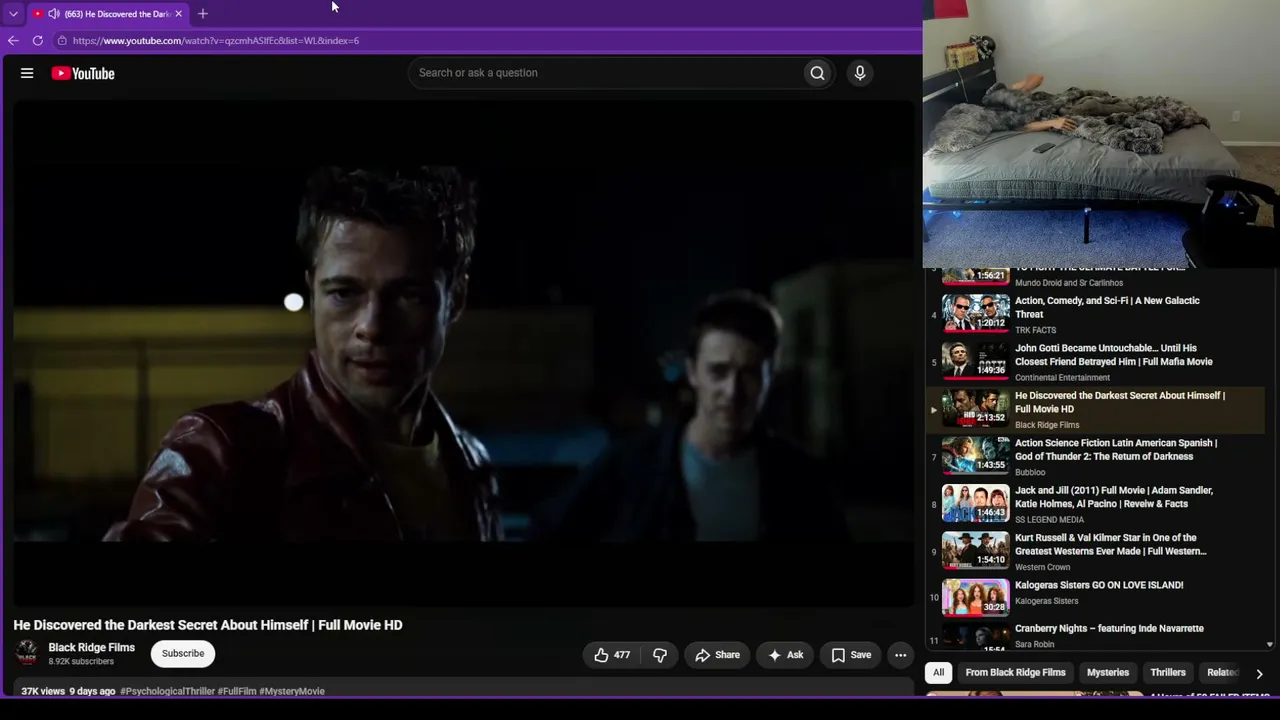This screenshot has width=1280, height=720.
Task: Open 'God of Thunder 2: The Return of Darkness' title
Action: pyautogui.click(x=1116, y=450)
